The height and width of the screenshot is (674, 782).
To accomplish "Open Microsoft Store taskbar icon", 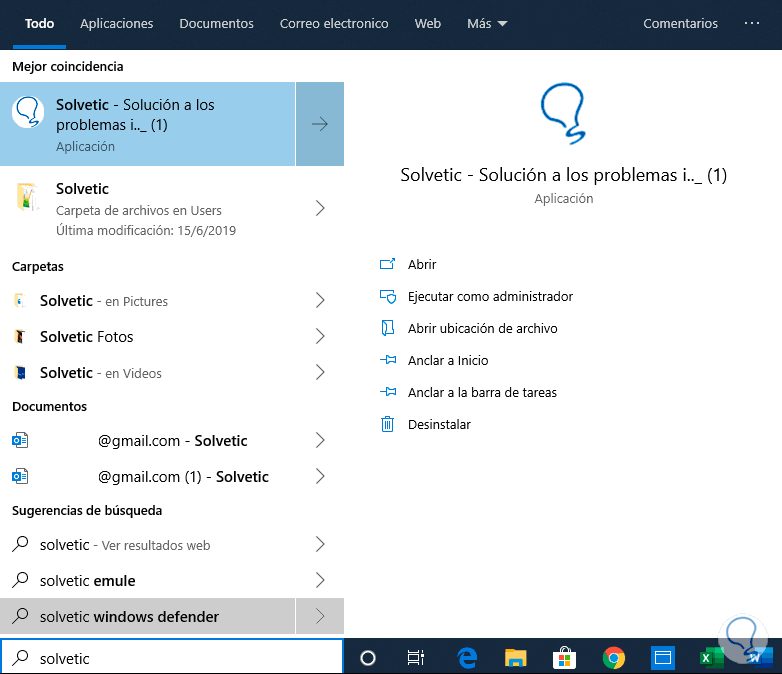I will 565,658.
